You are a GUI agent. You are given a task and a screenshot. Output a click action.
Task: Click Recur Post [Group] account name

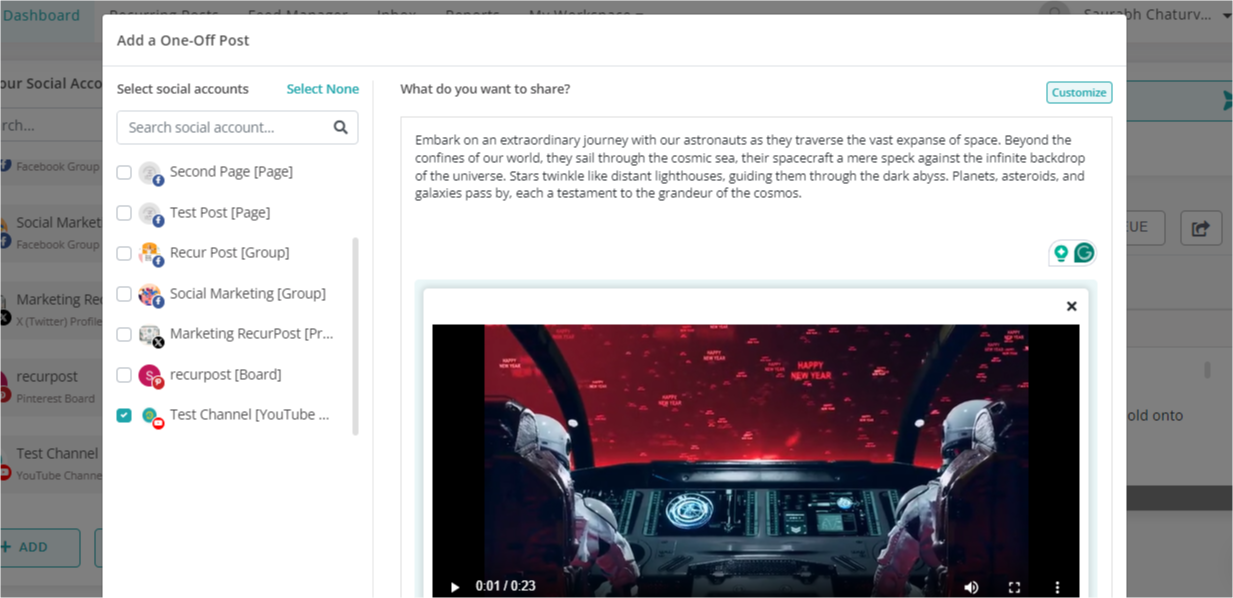[230, 253]
